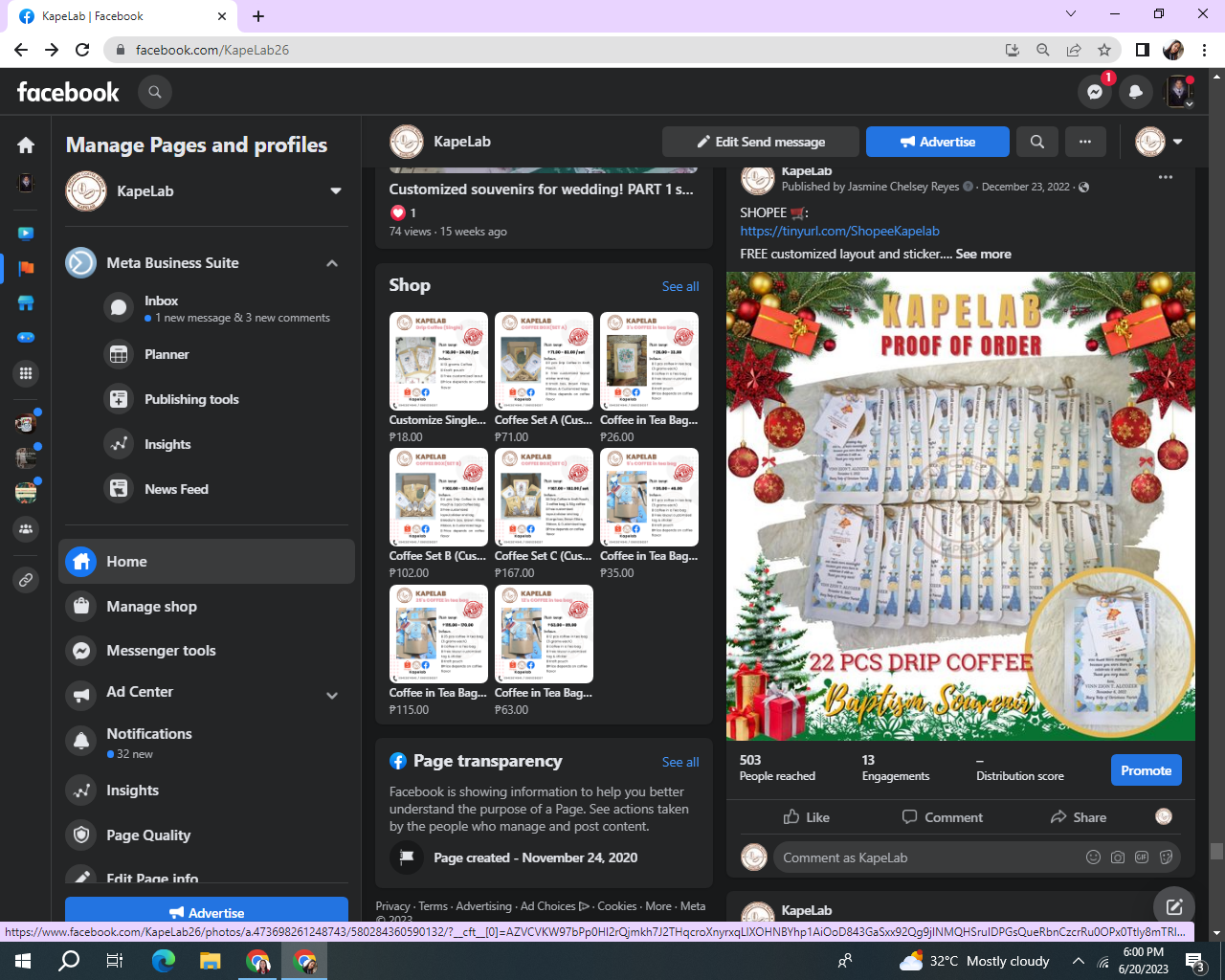Open the comment-as identity picker beside Share

(x=1164, y=816)
